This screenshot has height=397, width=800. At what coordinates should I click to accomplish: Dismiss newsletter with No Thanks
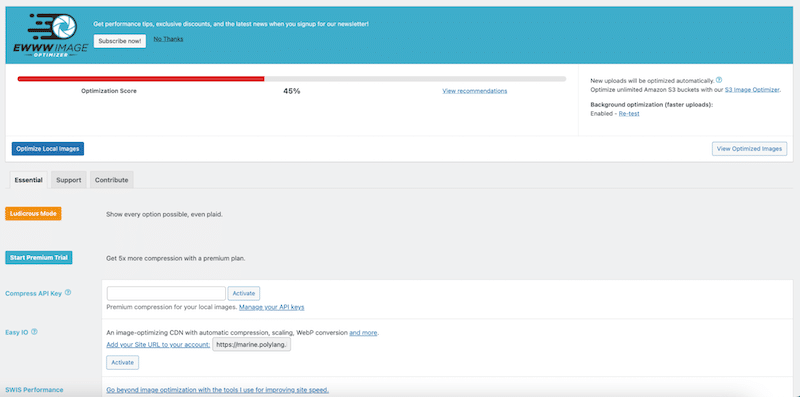168,39
